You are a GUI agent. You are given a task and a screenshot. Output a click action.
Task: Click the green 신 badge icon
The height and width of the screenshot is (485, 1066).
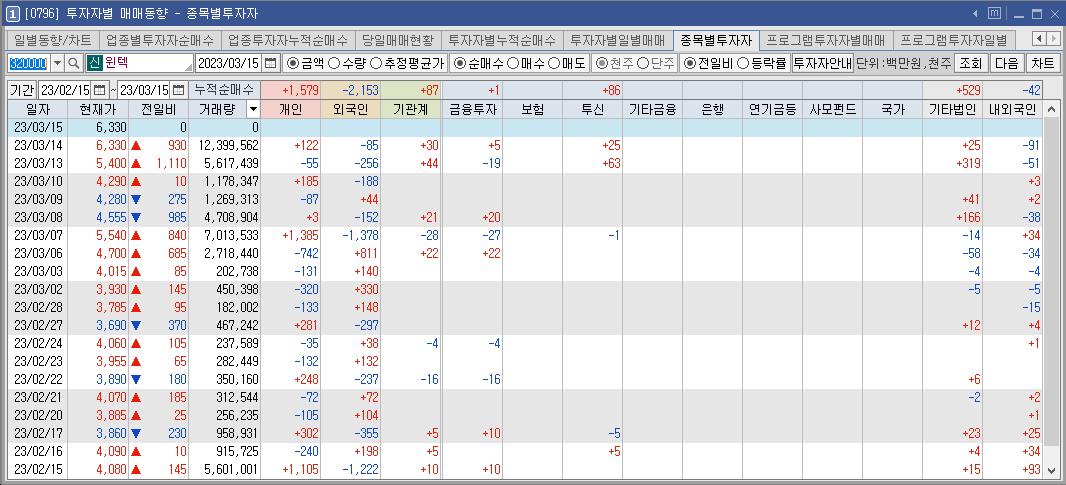click(93, 63)
